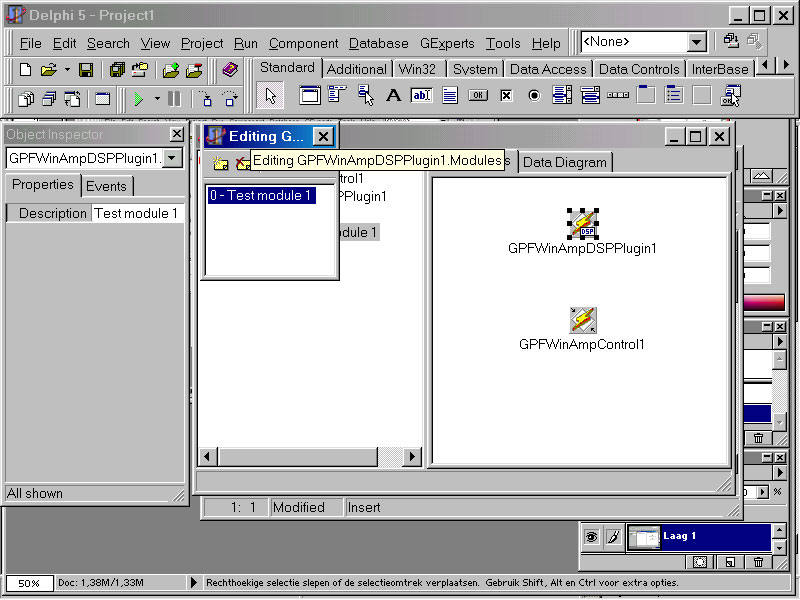Viewport: 800px width, 600px height.
Task: Delete layer using trash icon
Action: pos(759,562)
